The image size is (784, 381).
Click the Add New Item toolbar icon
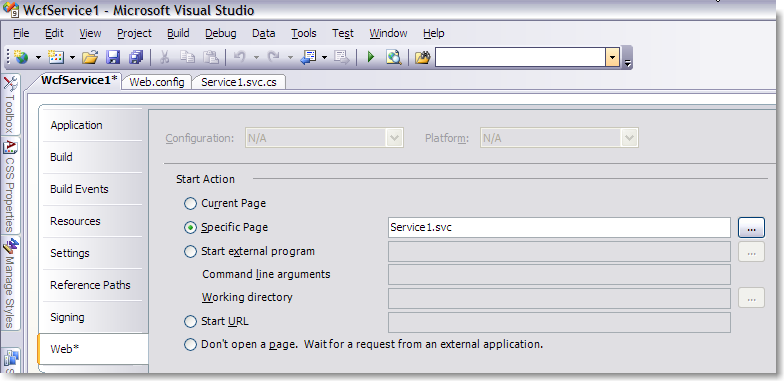[56, 58]
